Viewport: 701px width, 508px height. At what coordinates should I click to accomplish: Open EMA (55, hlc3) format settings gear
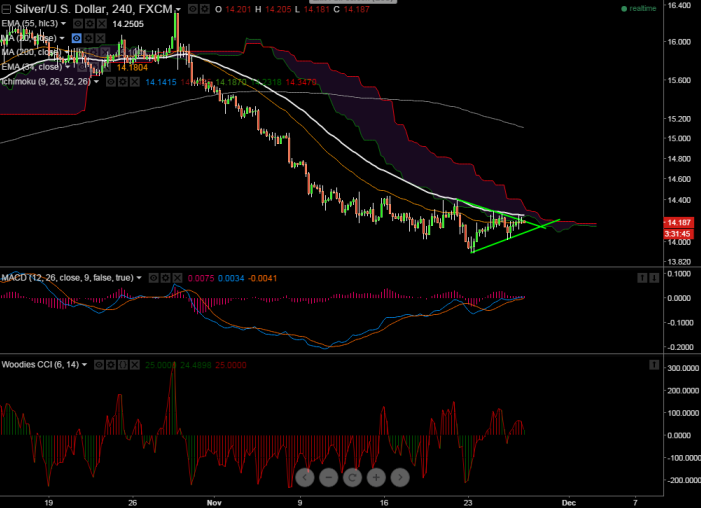click(90, 24)
